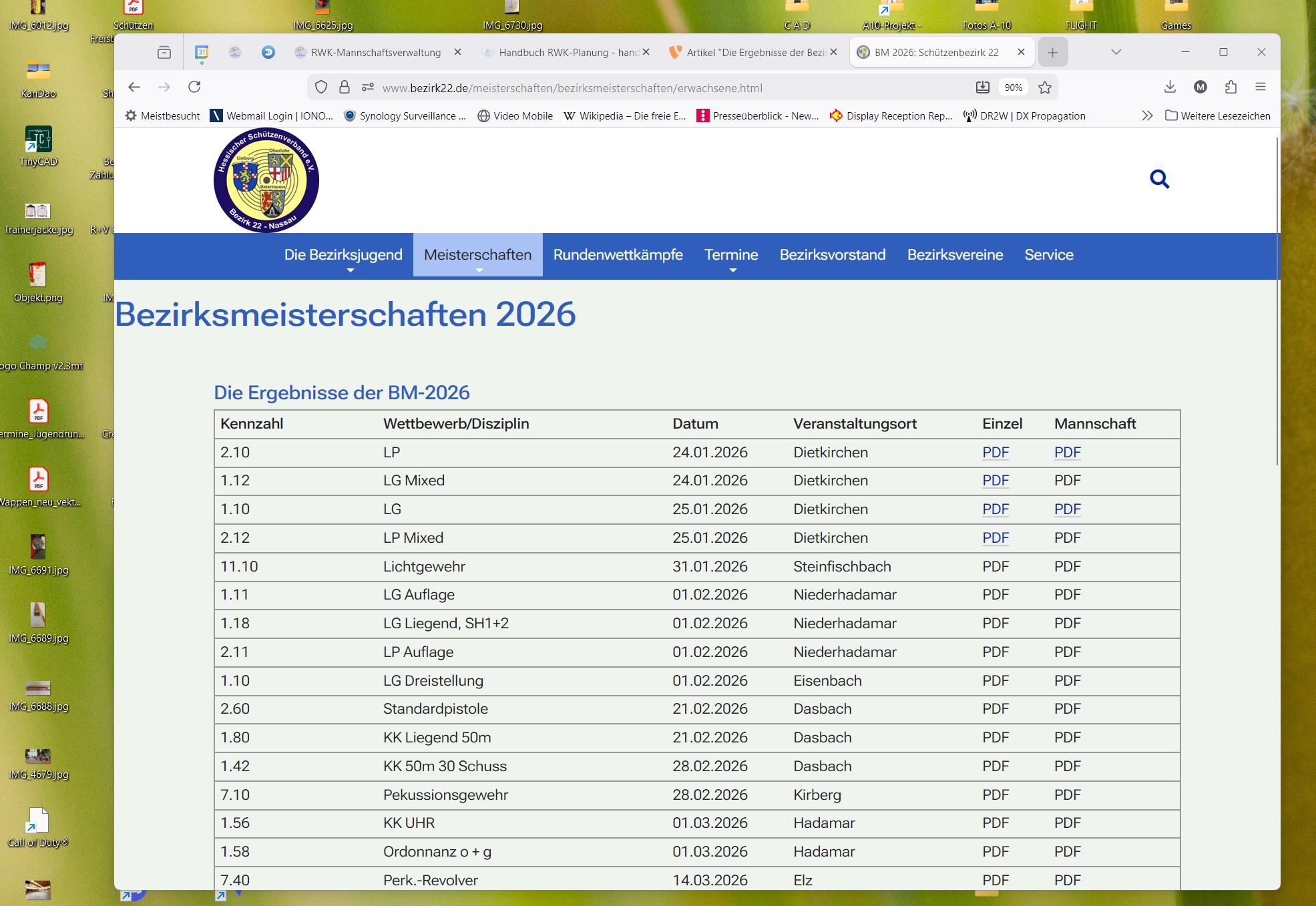Open a new browser tab
The height and width of the screenshot is (906, 1316).
coord(1052,52)
